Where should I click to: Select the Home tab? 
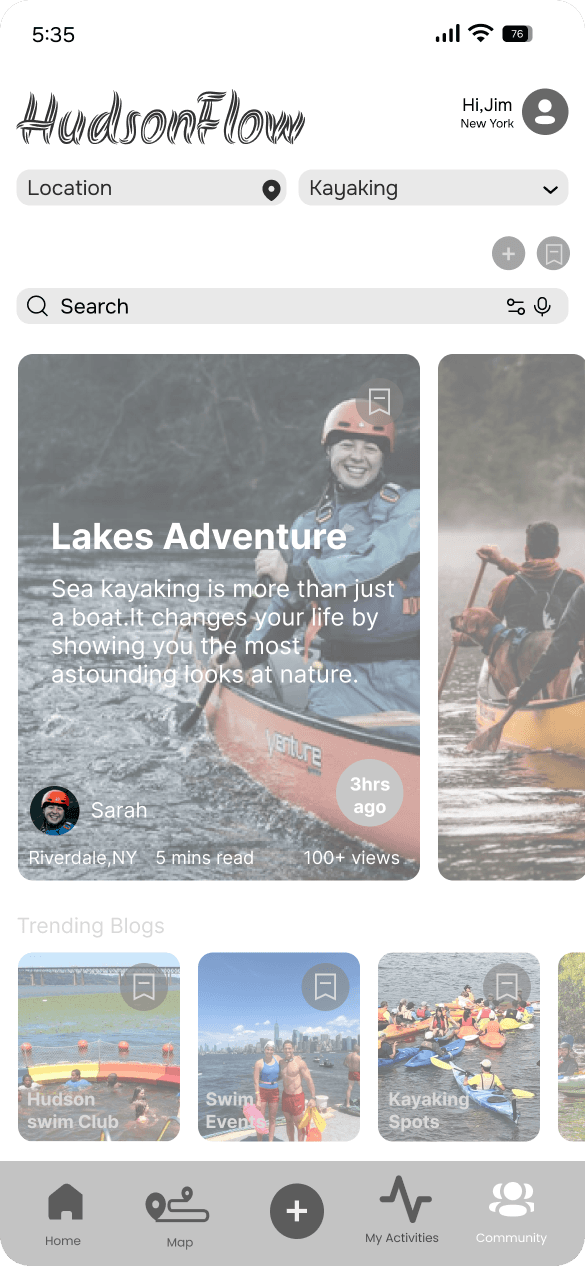tap(63, 1214)
